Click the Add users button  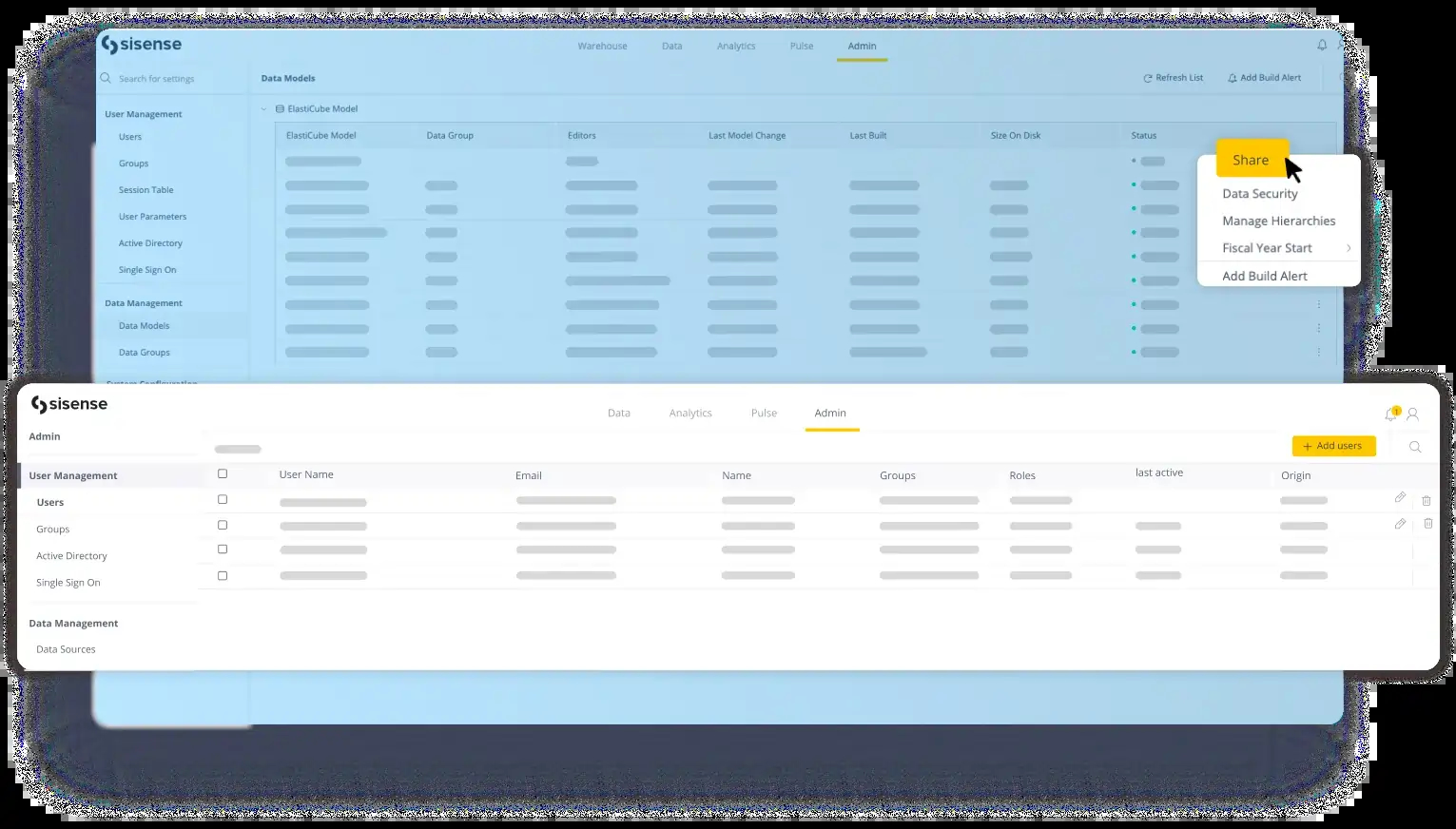tap(1333, 446)
